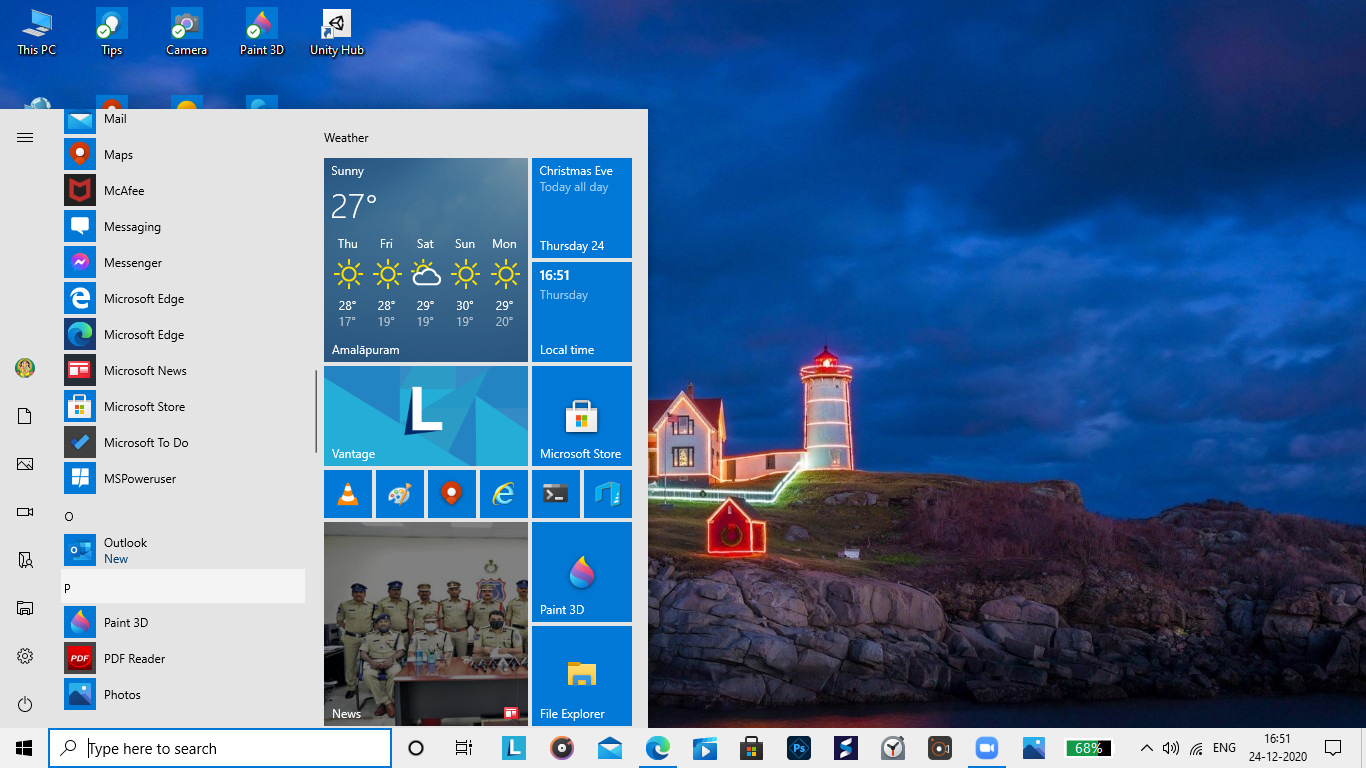Open Photos from the app list
Image resolution: width=1366 pixels, height=768 pixels.
184,695
